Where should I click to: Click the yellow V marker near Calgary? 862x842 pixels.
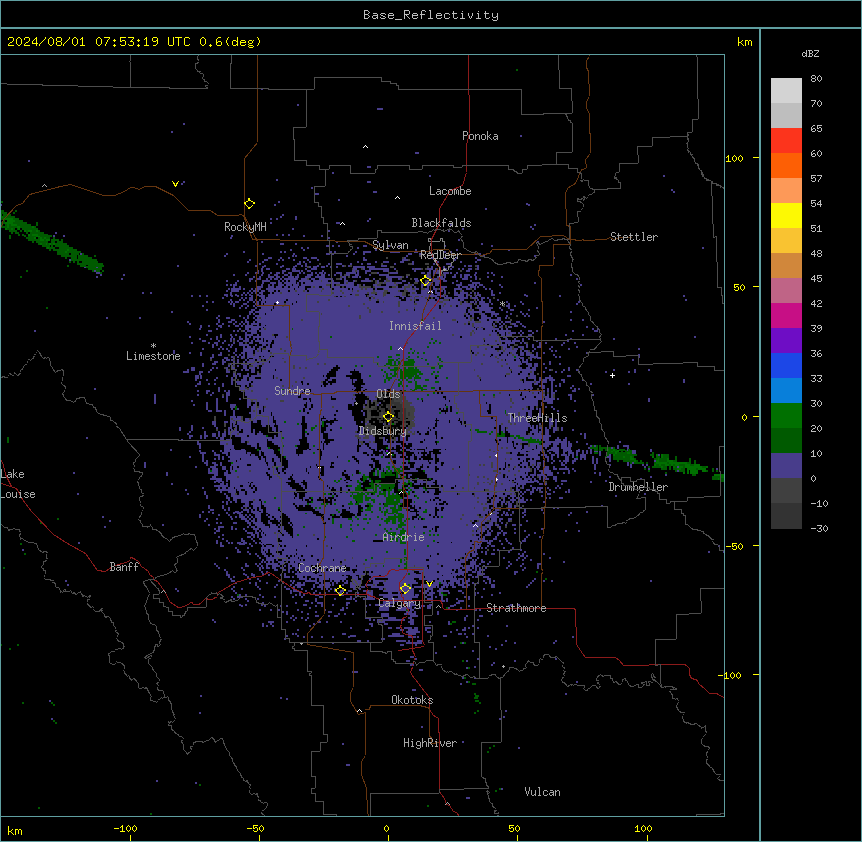coord(429,584)
